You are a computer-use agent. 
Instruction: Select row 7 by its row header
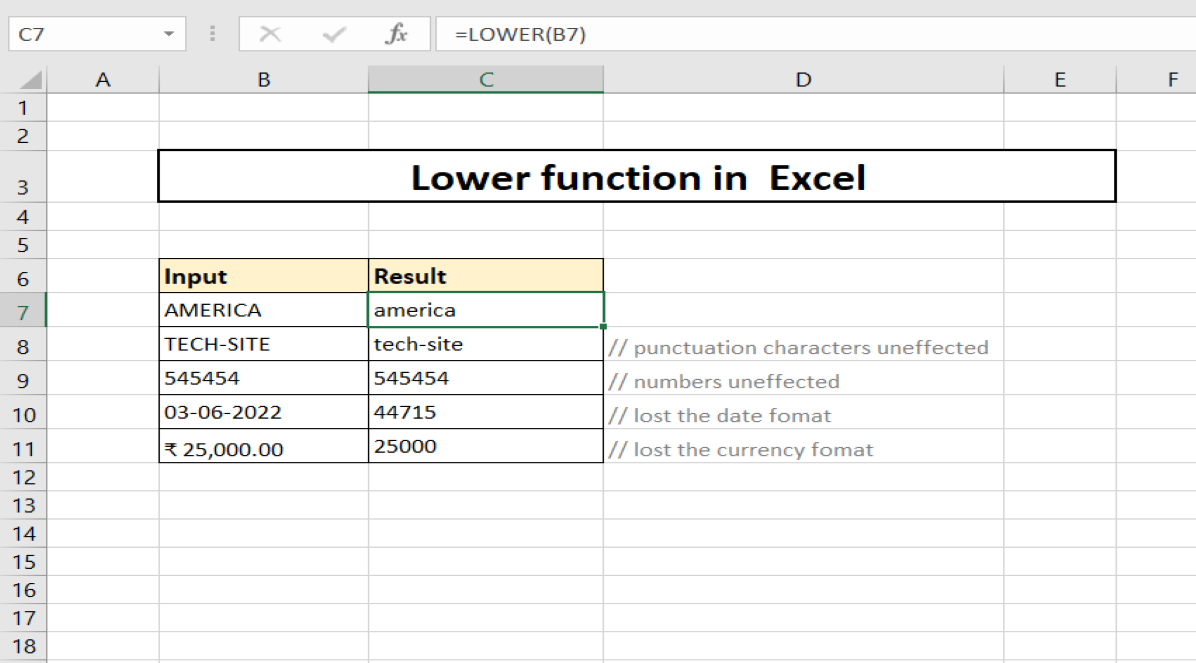tap(24, 309)
